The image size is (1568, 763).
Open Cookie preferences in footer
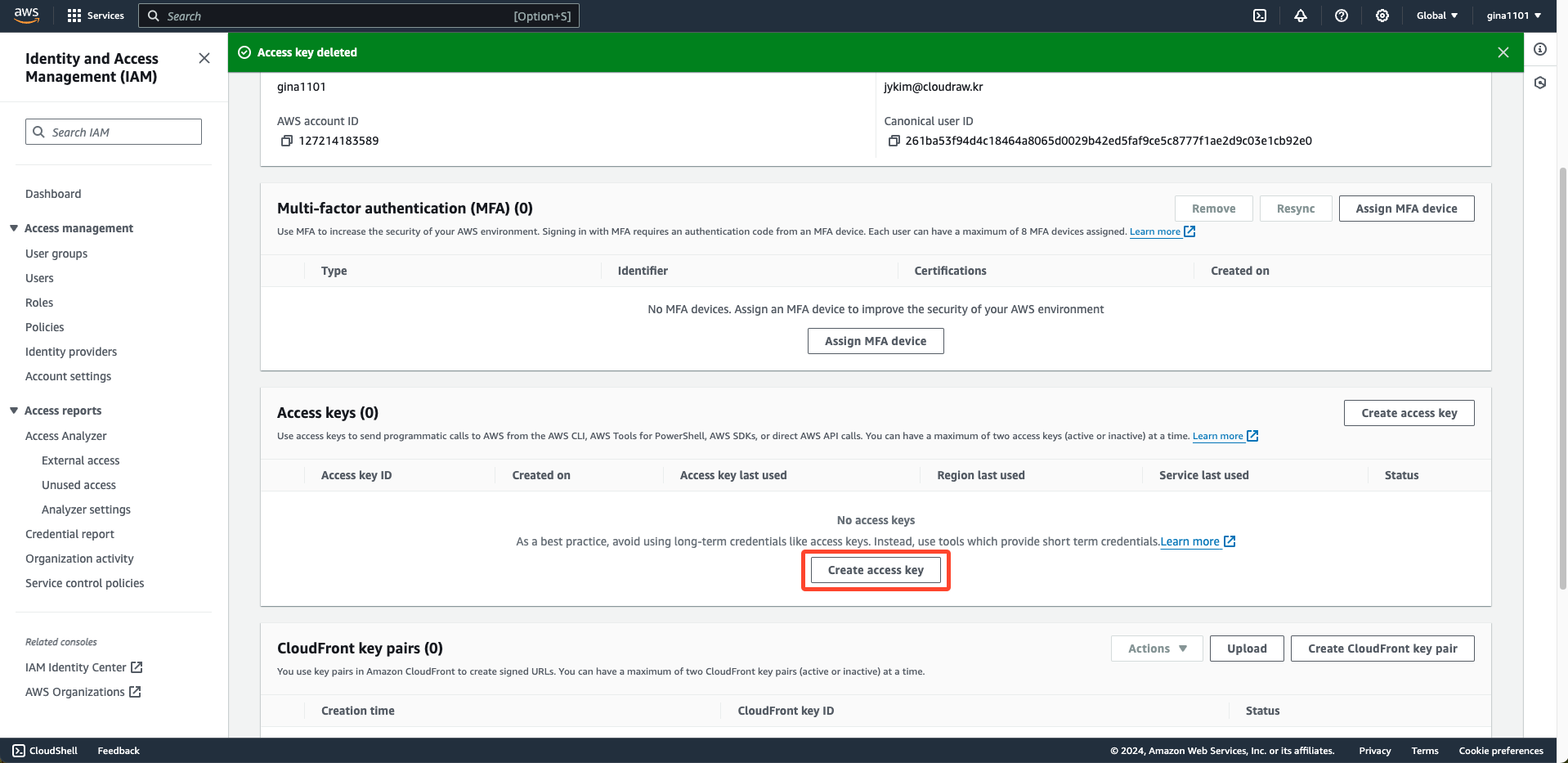pos(1501,751)
